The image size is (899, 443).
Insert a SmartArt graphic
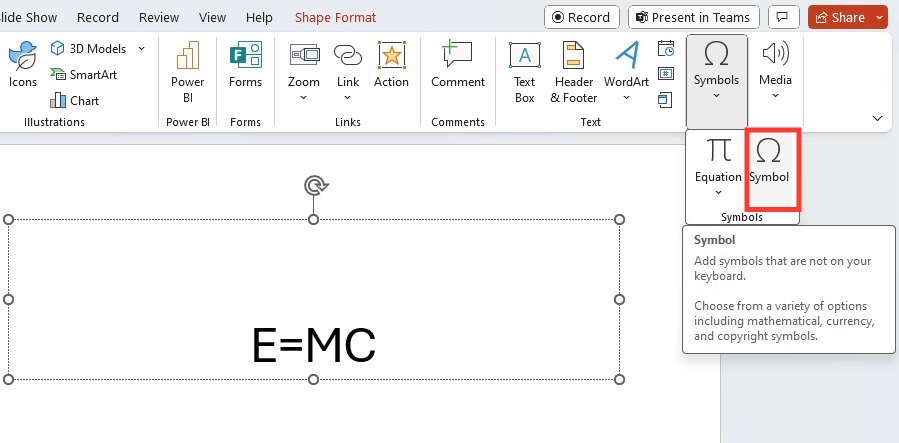pyautogui.click(x=83, y=75)
